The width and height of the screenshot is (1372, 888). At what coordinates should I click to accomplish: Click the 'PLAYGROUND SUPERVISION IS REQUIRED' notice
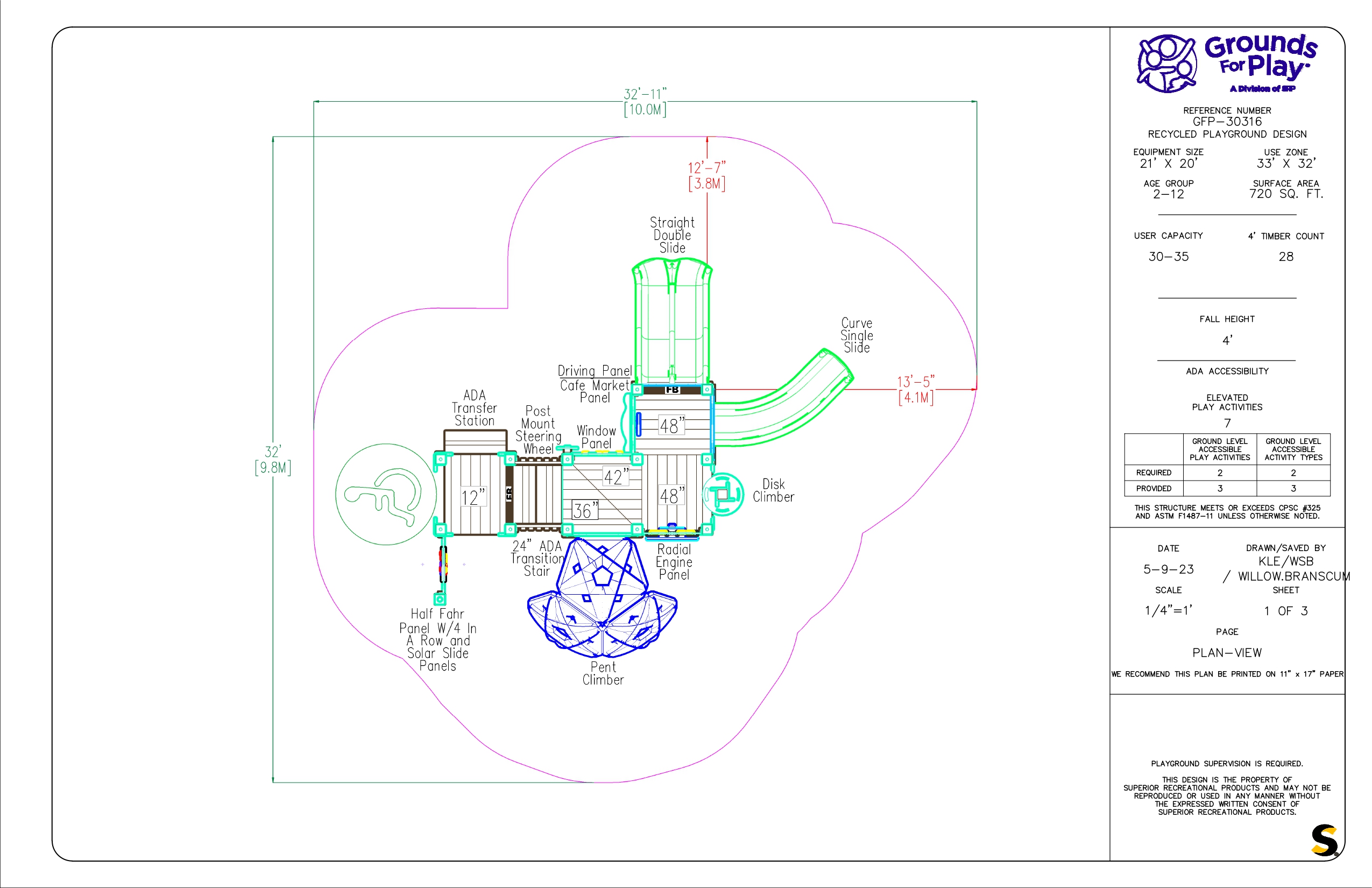(x=1227, y=764)
